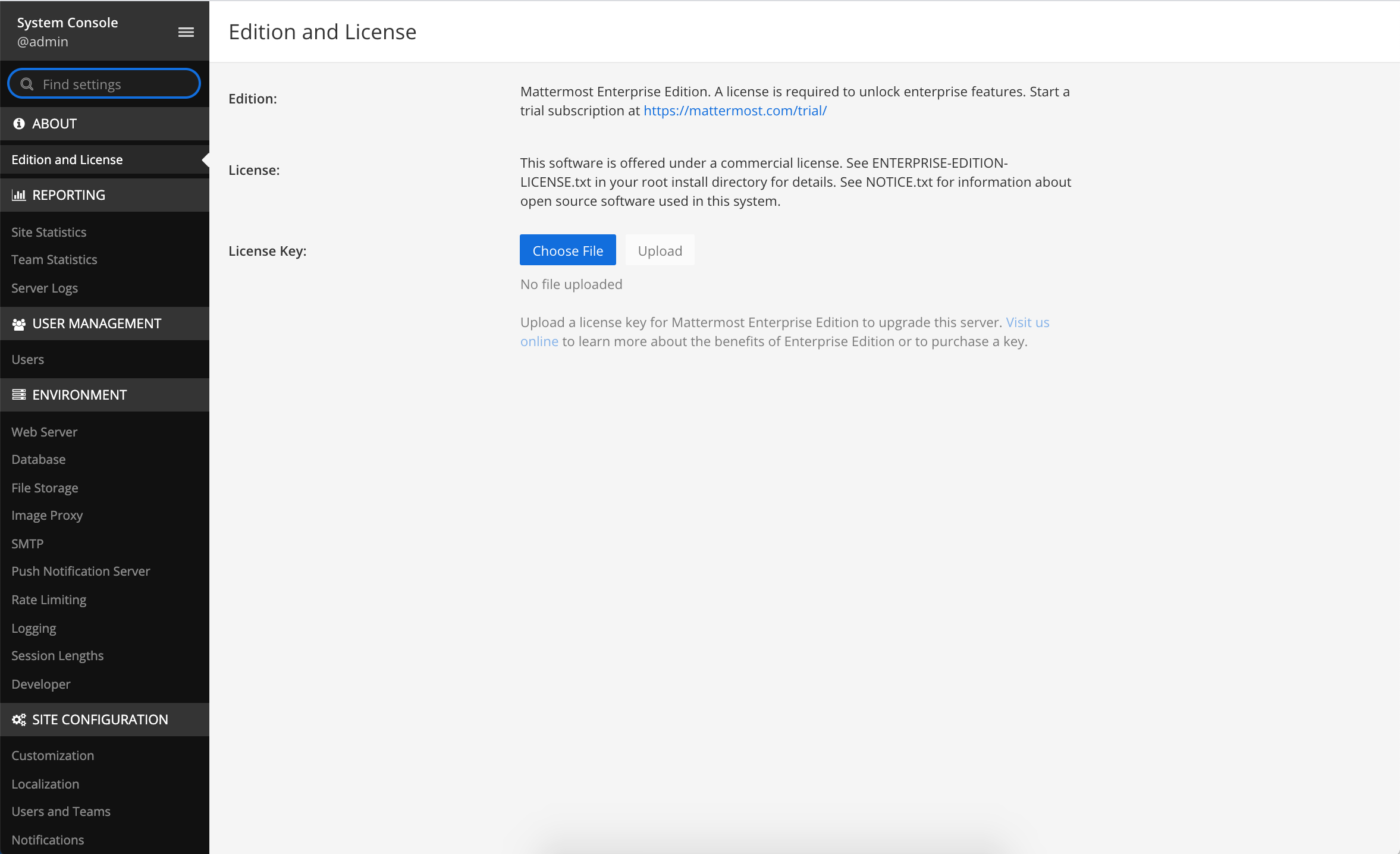Expand the Reporting section
The image size is (1400, 854).
click(x=104, y=195)
